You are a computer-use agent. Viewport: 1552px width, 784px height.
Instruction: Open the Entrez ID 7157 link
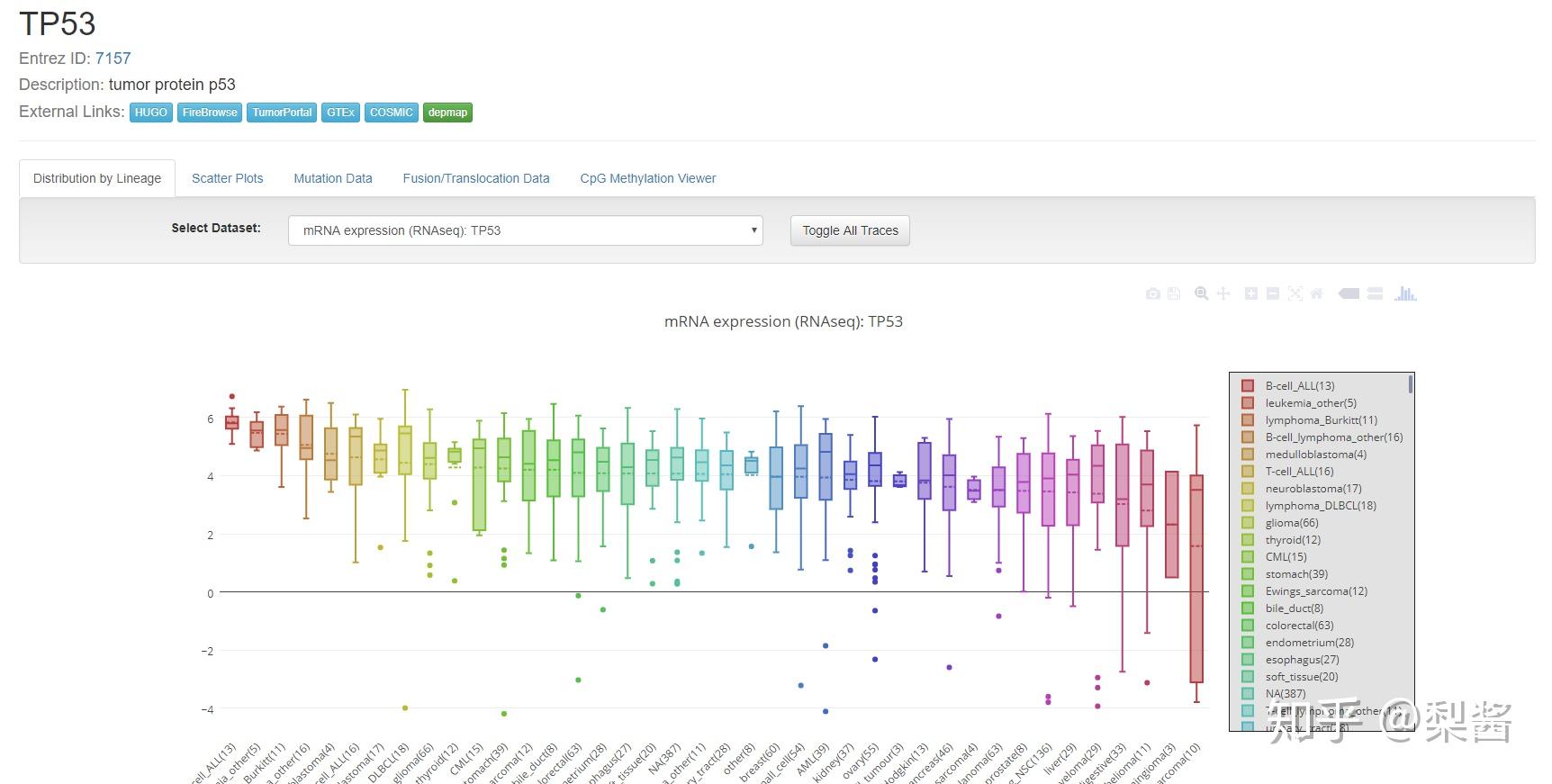[113, 59]
